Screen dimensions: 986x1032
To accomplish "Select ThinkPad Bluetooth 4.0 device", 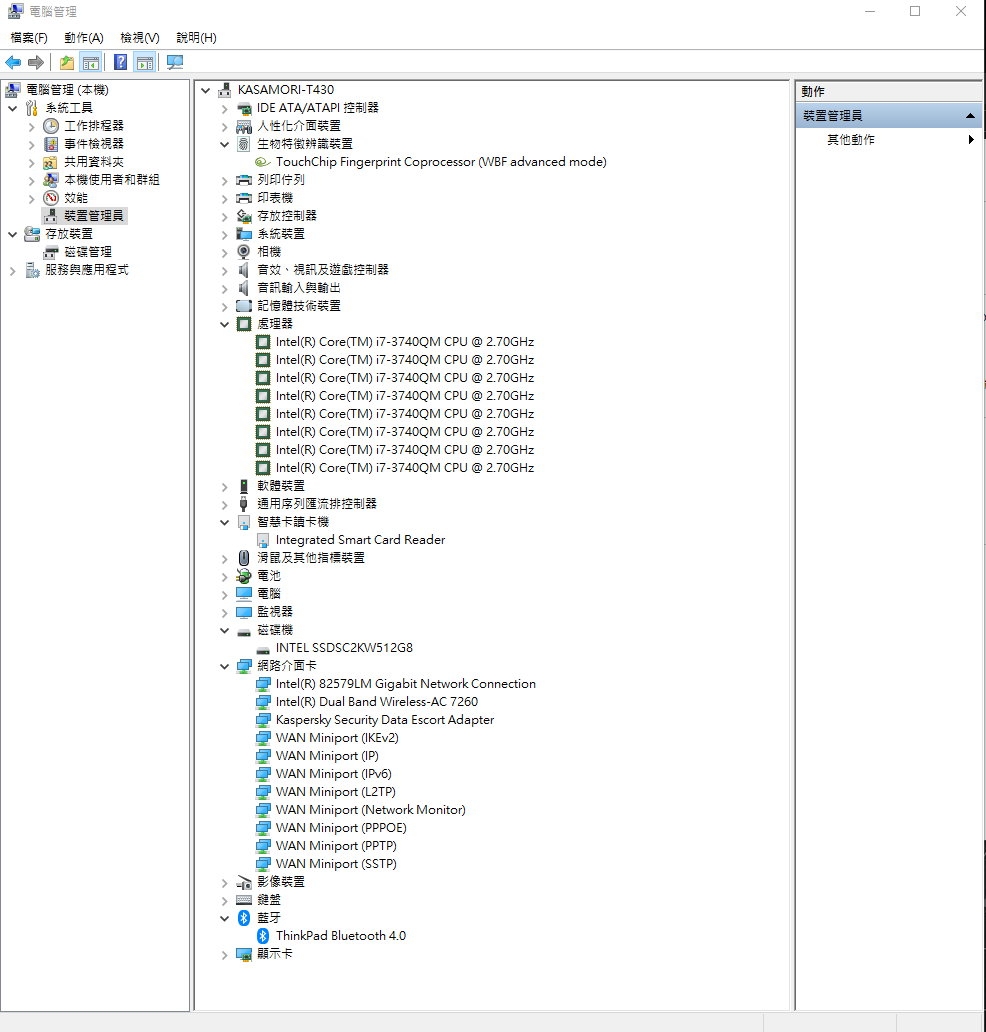I will tap(340, 936).
